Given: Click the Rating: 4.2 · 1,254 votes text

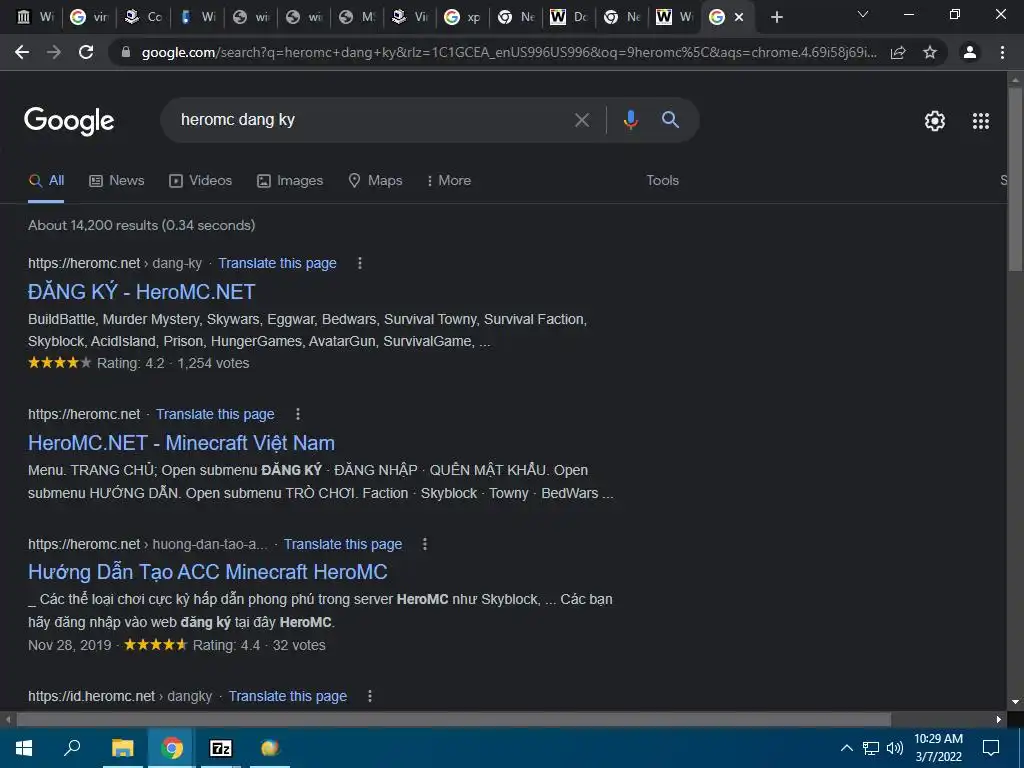Looking at the screenshot, I should point(173,363).
